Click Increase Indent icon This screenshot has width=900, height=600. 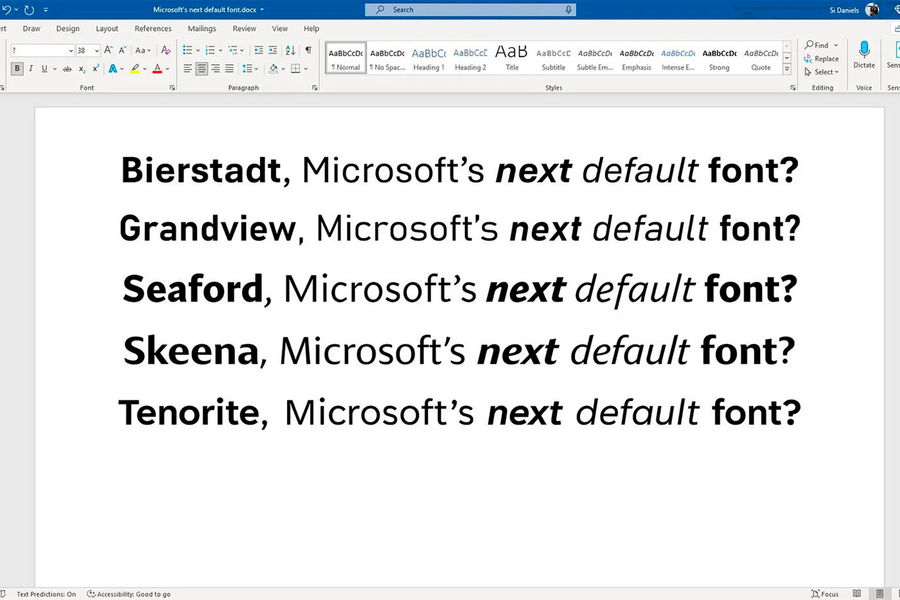(x=273, y=50)
